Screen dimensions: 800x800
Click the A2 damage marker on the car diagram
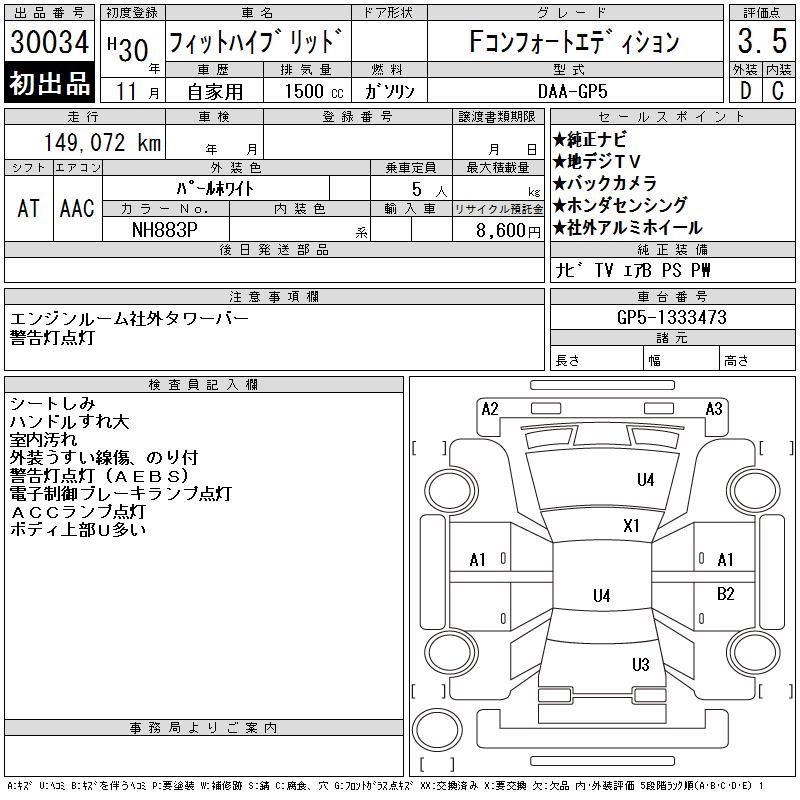pyautogui.click(x=490, y=408)
